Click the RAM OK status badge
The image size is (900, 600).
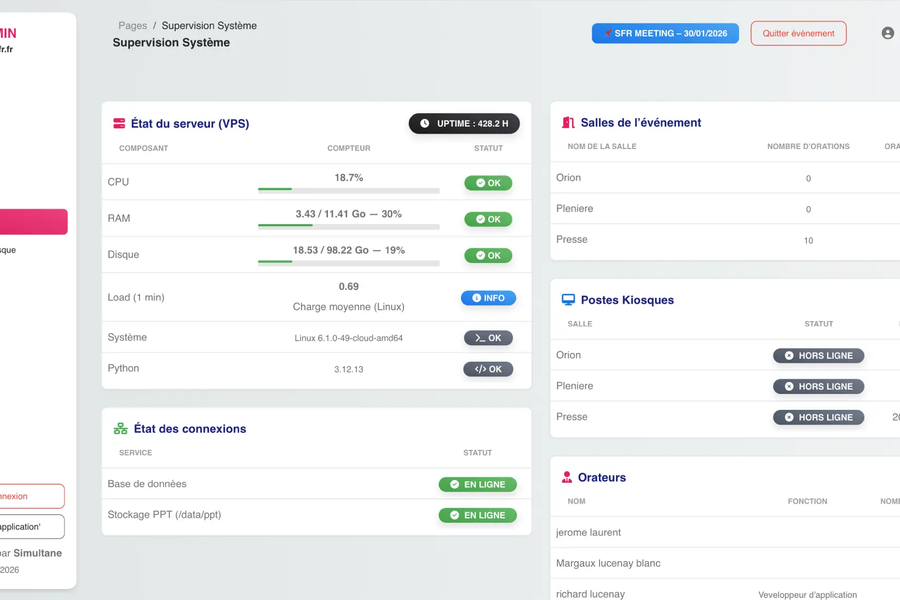coord(488,219)
